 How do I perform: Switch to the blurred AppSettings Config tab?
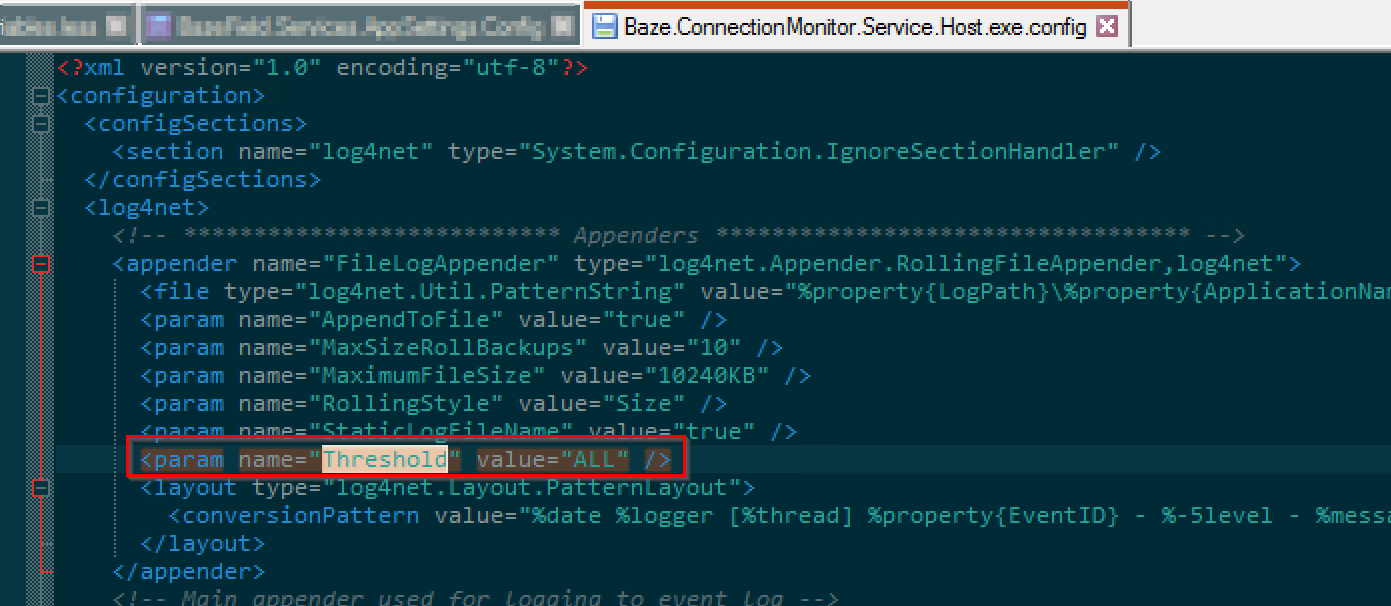(361, 27)
